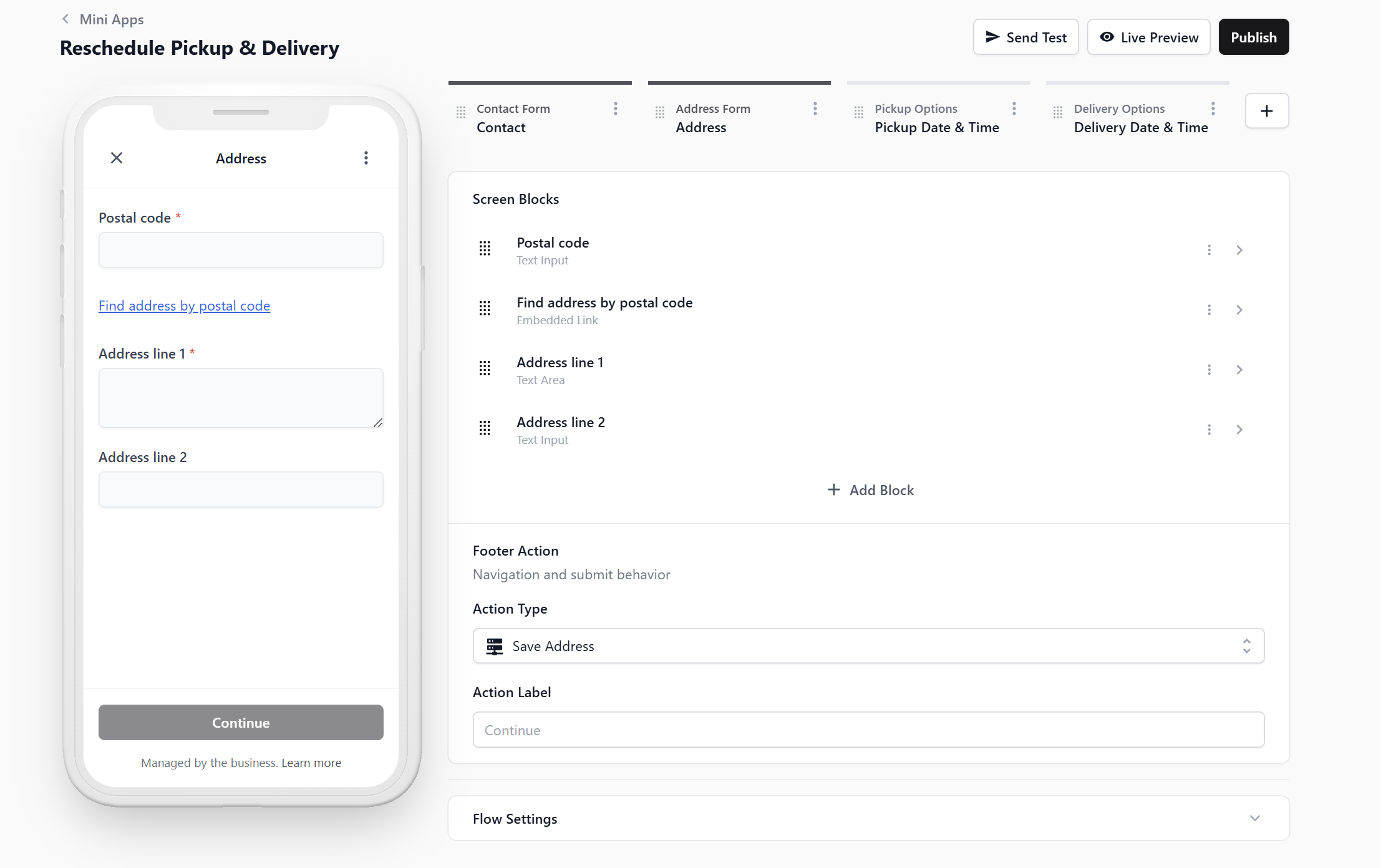Click Find address by postal code link in preview
Image resolution: width=1381 pixels, height=868 pixels.
click(184, 306)
